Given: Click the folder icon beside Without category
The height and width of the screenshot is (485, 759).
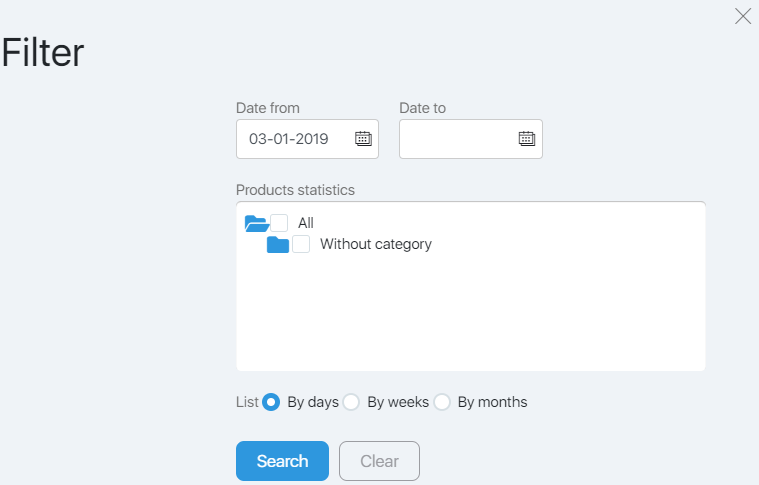Looking at the screenshot, I should point(278,245).
